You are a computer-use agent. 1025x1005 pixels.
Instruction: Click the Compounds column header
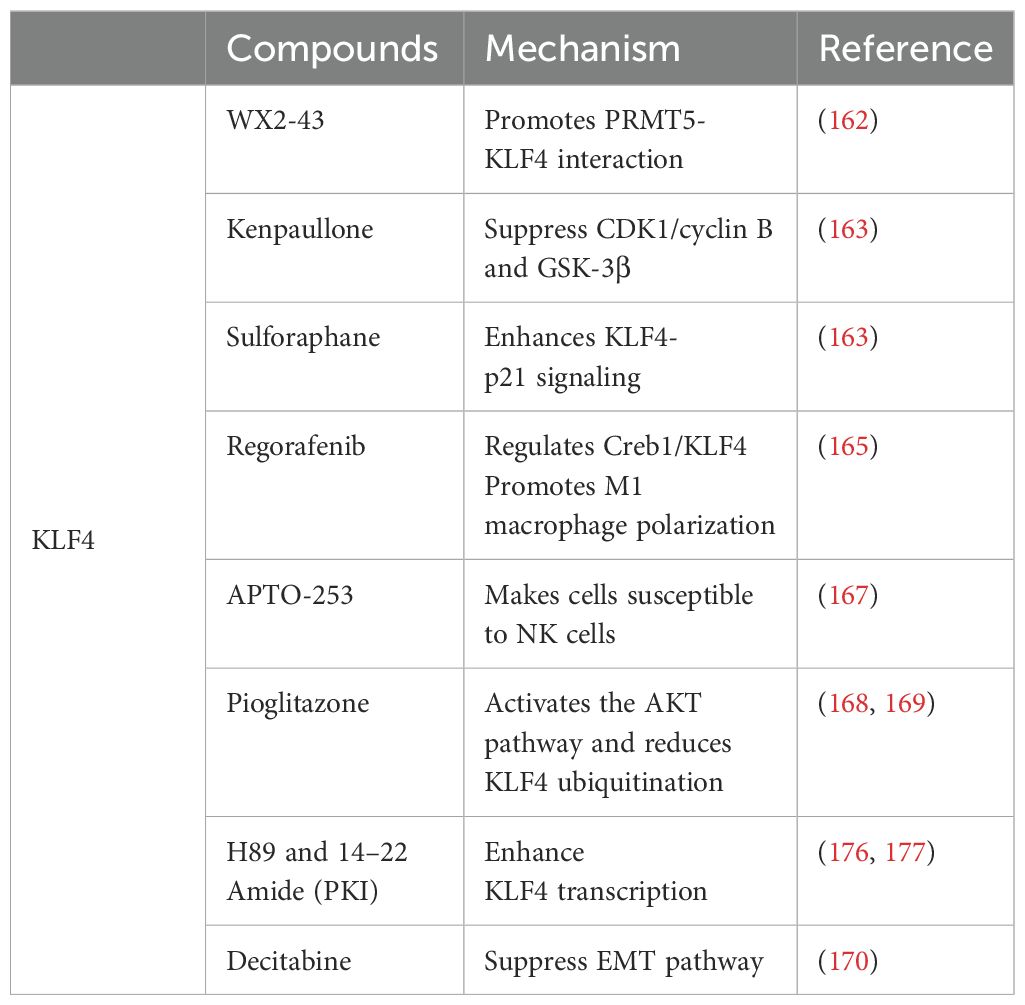pyautogui.click(x=332, y=49)
